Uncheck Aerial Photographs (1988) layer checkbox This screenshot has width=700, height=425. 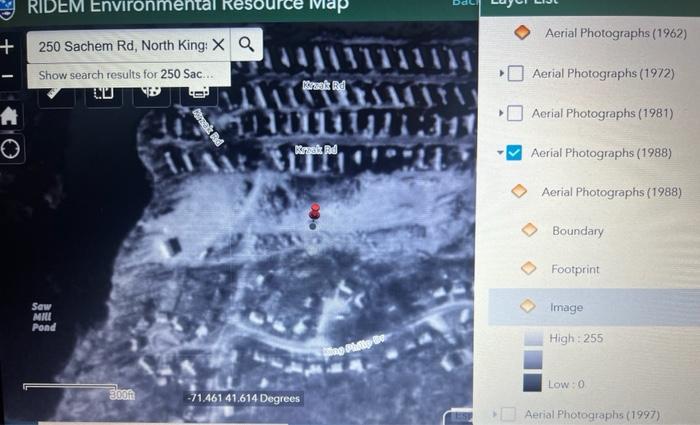click(514, 153)
